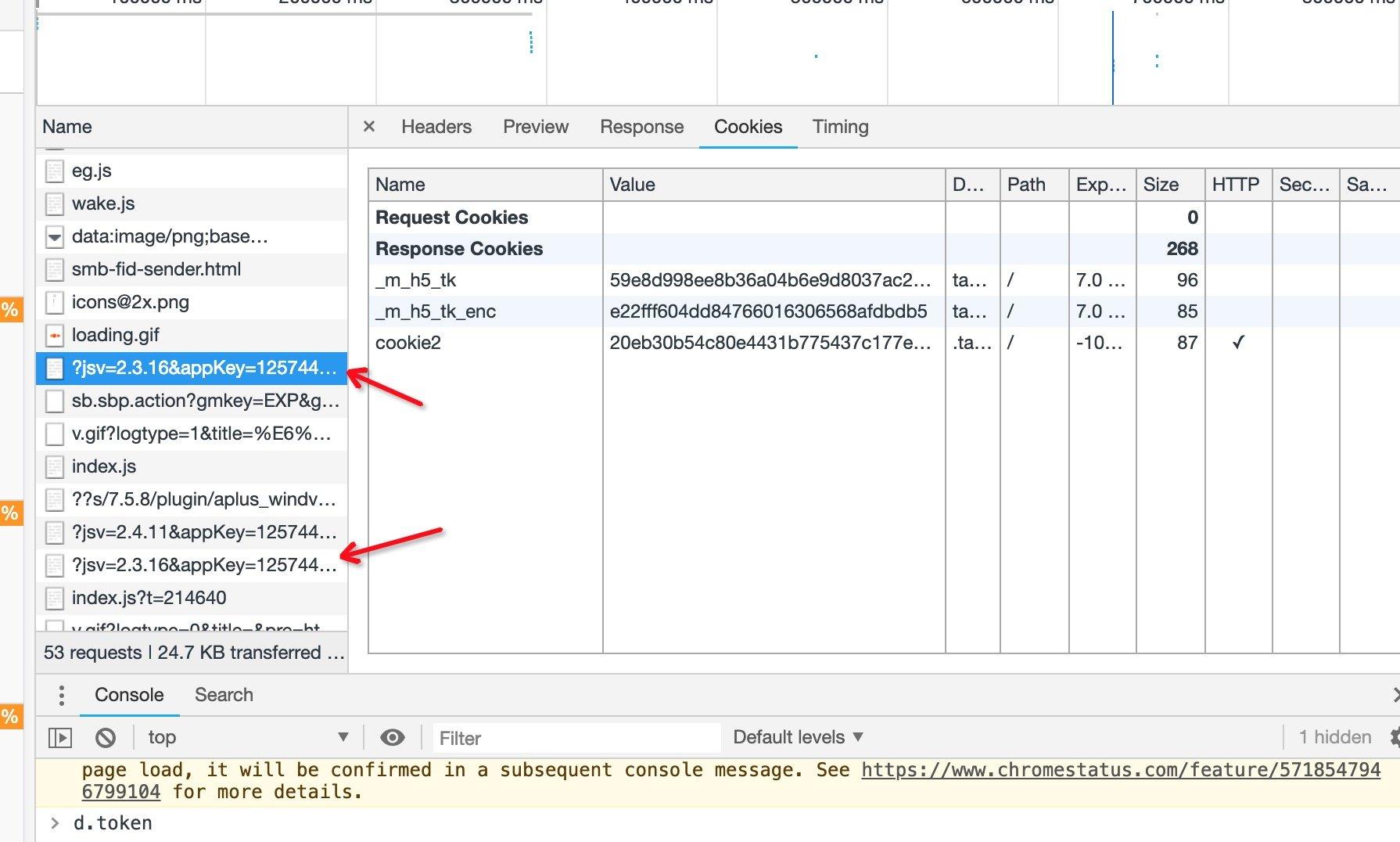Sort cookies by Name column
Image resolution: width=1400 pixels, height=842 pixels.
pyautogui.click(x=486, y=185)
